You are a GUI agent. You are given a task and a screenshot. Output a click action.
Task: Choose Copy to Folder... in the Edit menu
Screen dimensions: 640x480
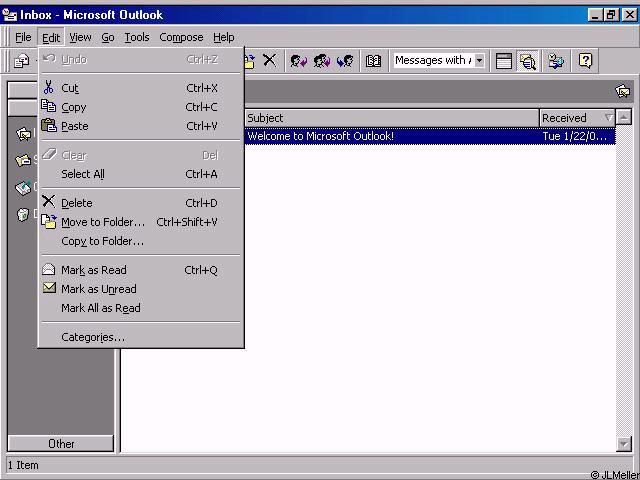[x=141, y=241]
